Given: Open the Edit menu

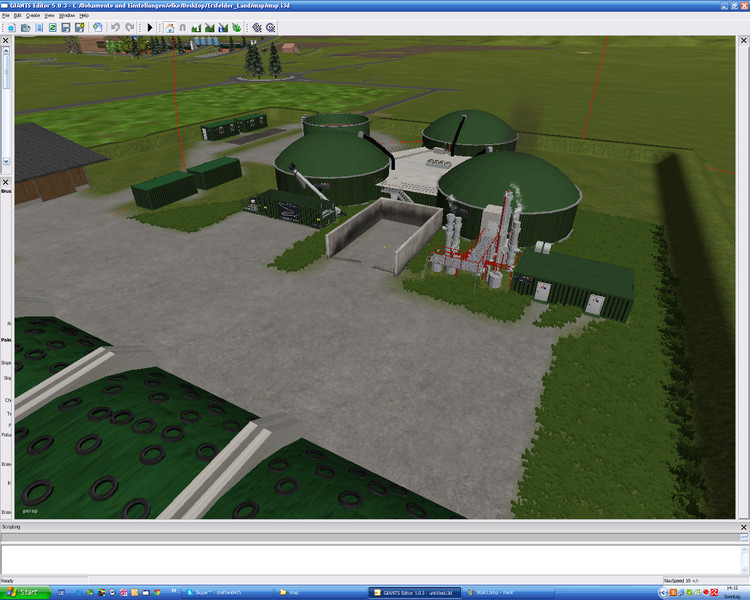Looking at the screenshot, I should click(18, 15).
